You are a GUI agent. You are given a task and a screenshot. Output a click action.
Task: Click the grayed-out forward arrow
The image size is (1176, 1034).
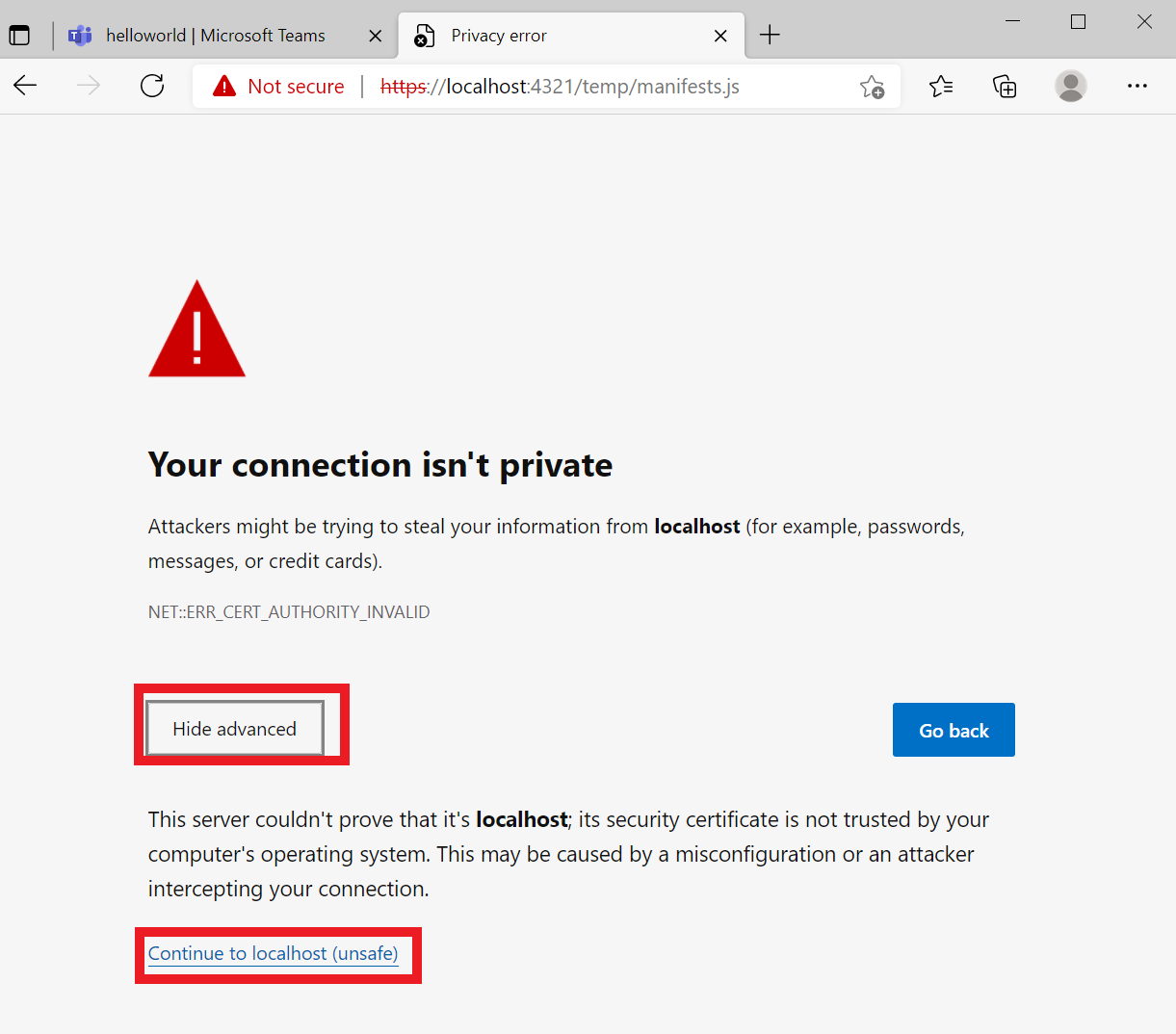(89, 86)
